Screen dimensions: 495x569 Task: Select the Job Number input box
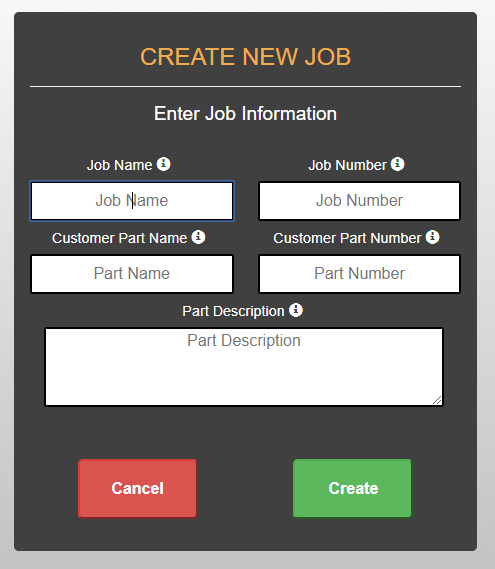[x=359, y=201]
